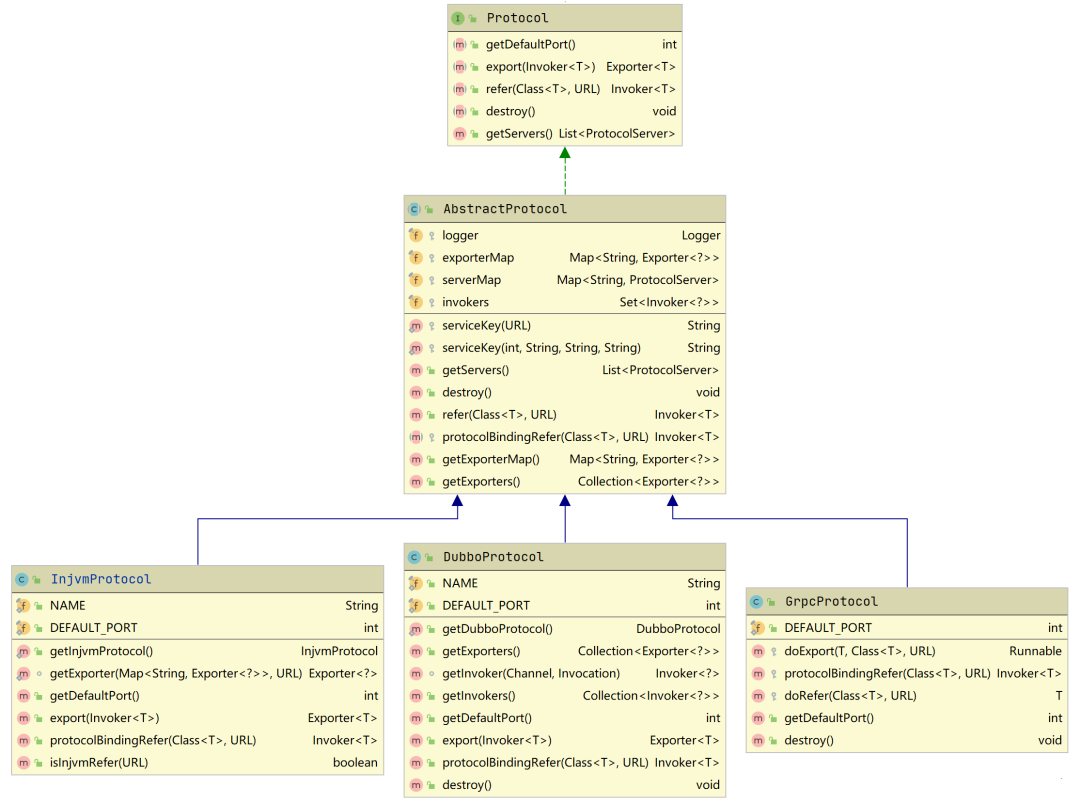Select the Runnable return type of doExport

point(1035,652)
